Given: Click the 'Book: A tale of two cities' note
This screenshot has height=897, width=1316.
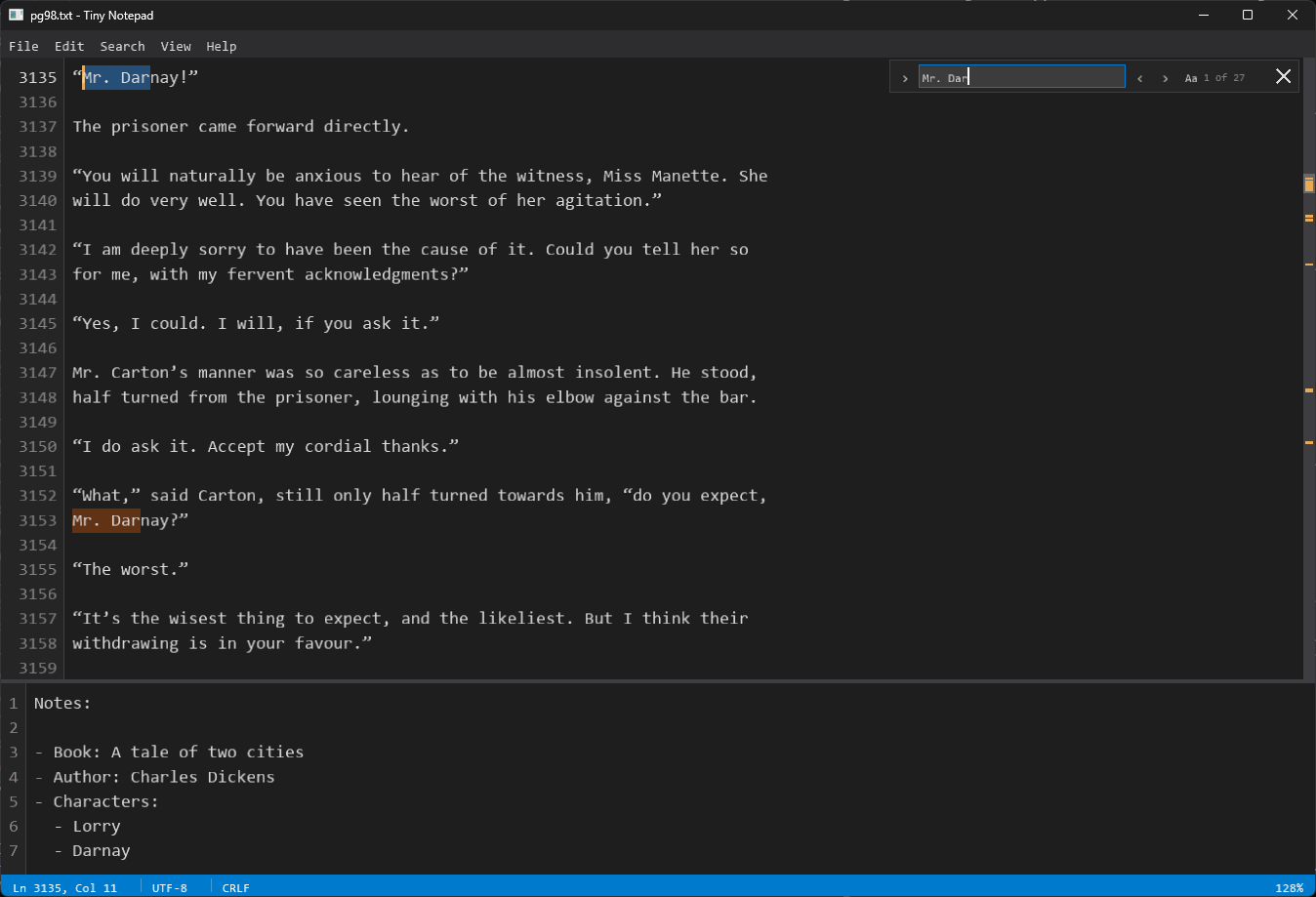Looking at the screenshot, I should click(x=169, y=752).
